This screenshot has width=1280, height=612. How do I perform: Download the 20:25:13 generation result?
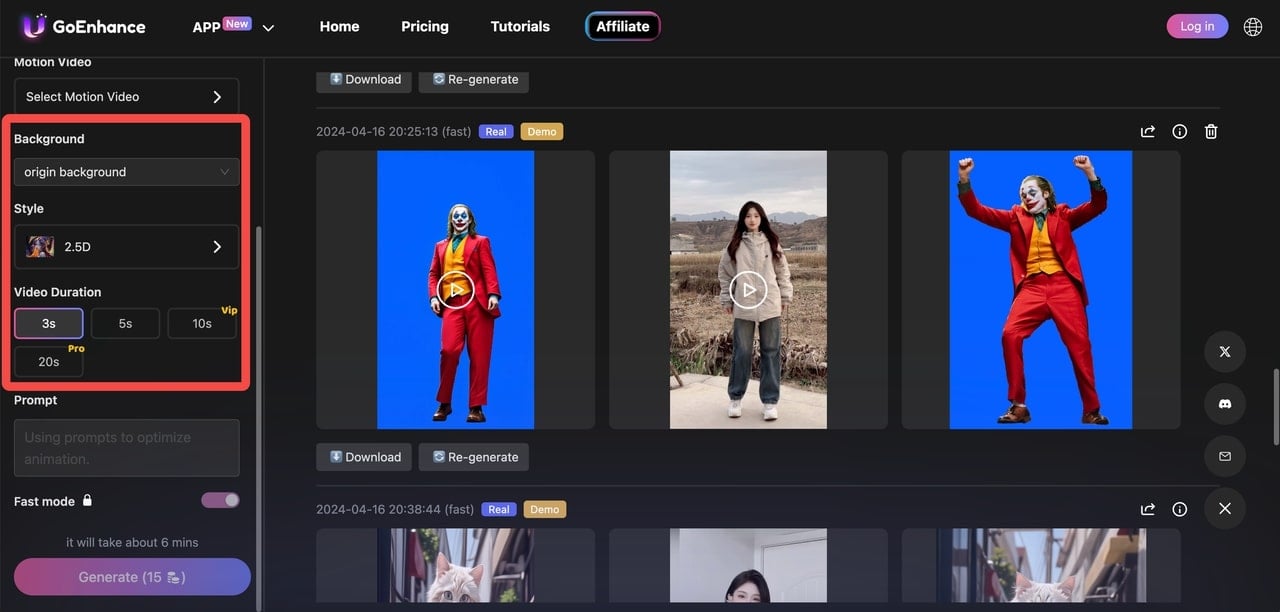pos(364,457)
